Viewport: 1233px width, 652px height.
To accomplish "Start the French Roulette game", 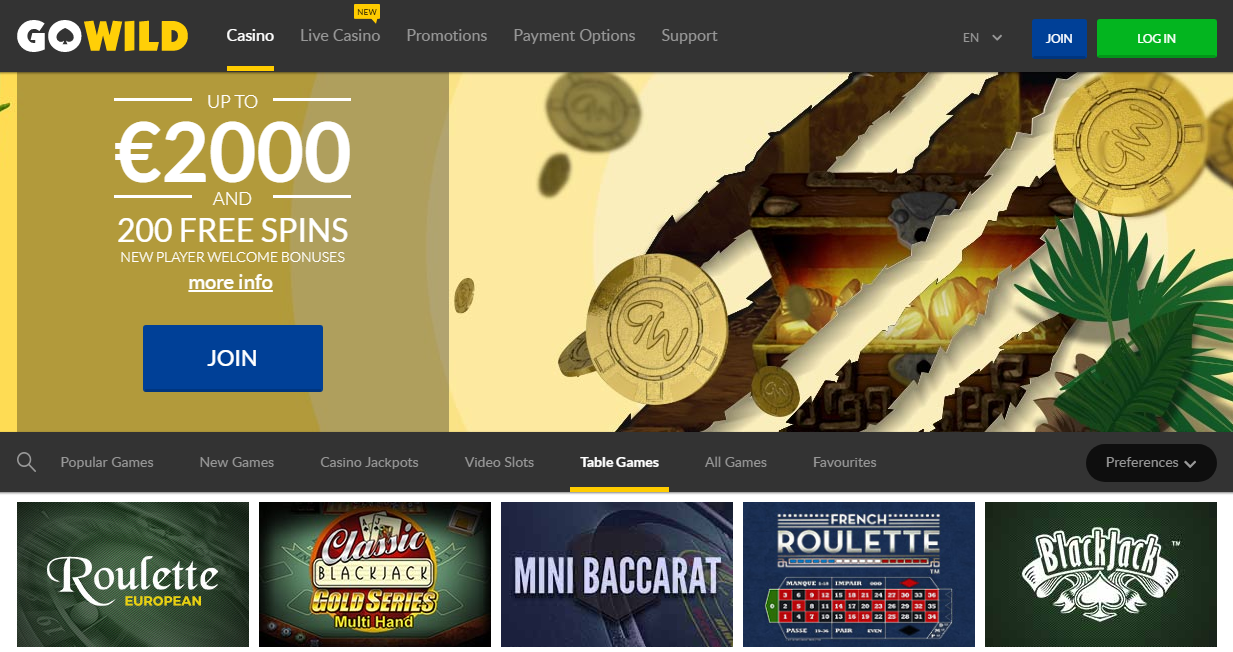I will pos(859,574).
